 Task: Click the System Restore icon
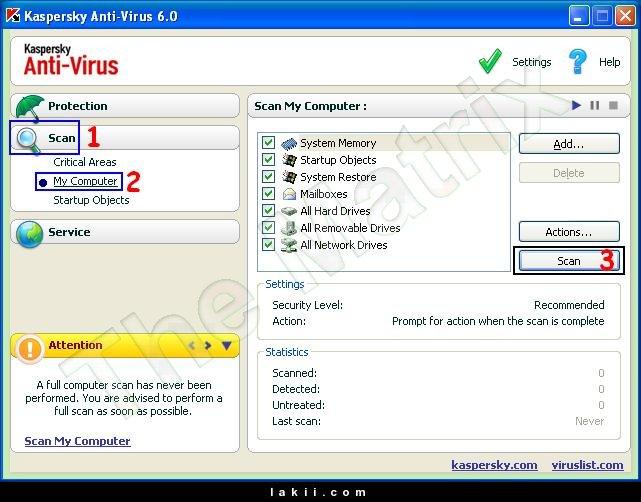(x=289, y=177)
